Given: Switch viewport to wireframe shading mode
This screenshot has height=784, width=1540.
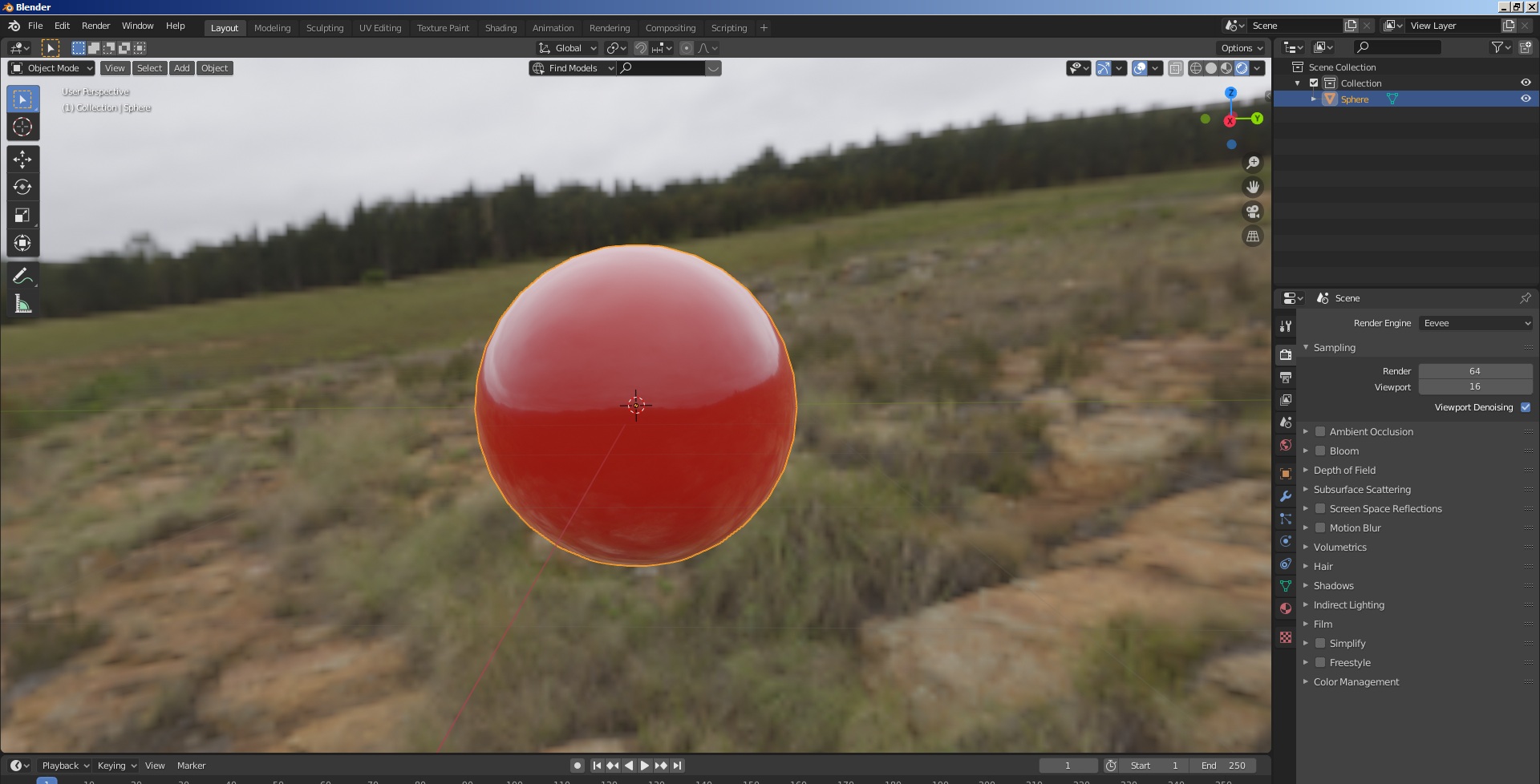Looking at the screenshot, I should tap(1195, 68).
